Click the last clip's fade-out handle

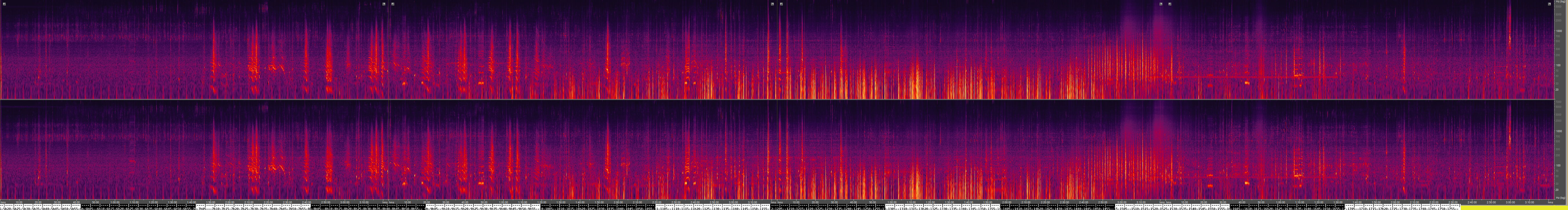[x=1549, y=4]
